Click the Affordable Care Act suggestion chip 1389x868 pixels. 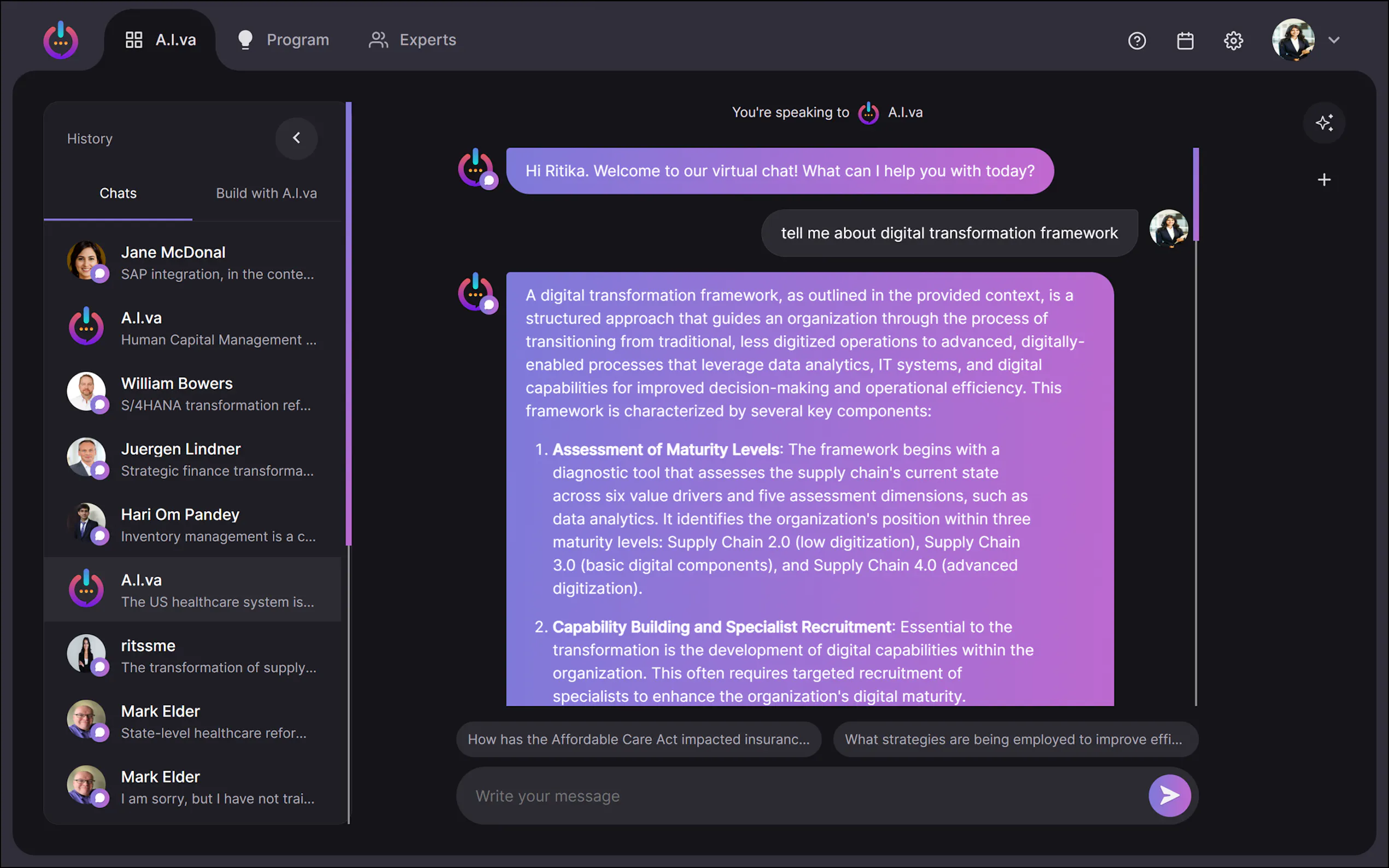pos(638,740)
